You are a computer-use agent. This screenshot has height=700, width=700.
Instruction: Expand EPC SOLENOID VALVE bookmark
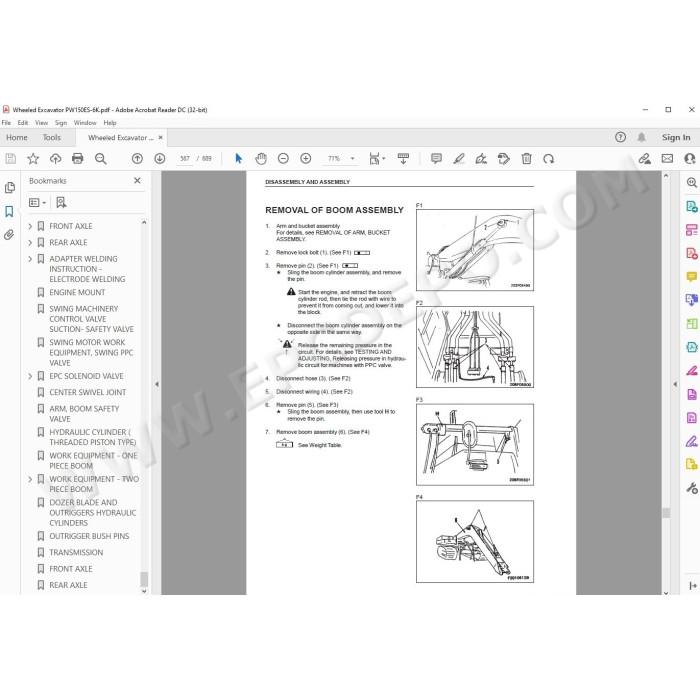(x=30, y=376)
